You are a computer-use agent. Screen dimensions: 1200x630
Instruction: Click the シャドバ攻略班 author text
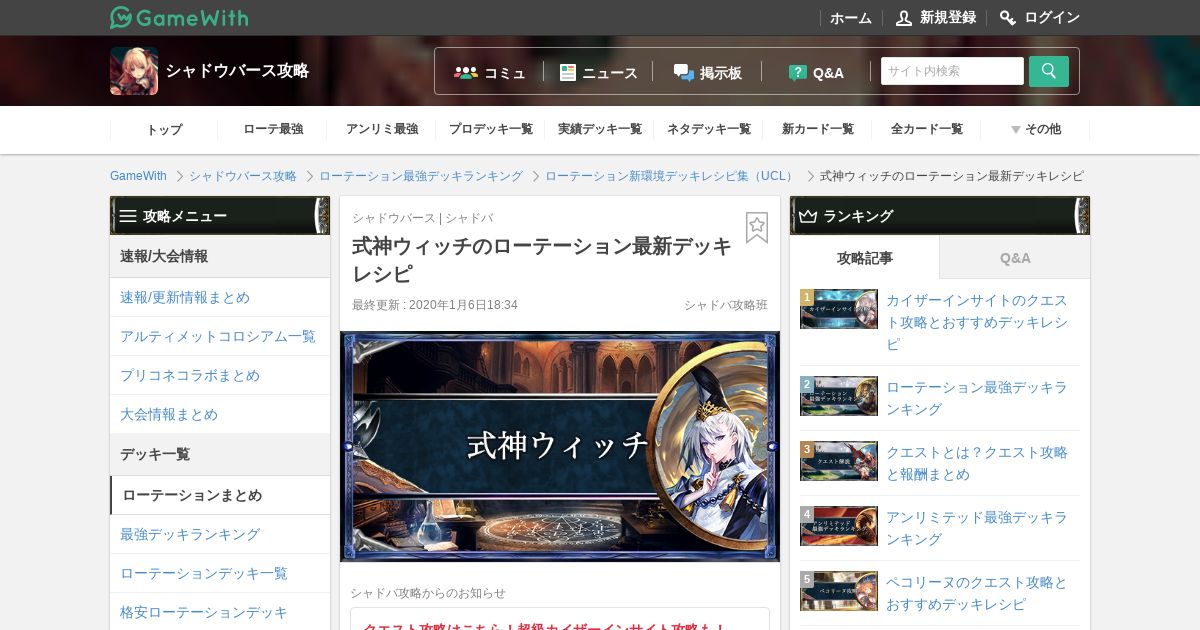pyautogui.click(x=726, y=305)
